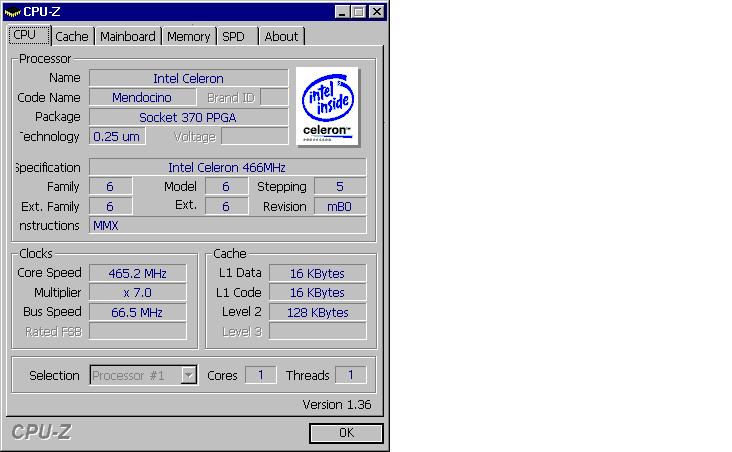The height and width of the screenshot is (452, 732).
Task: Click the Revision value mB0
Action: 340,206
